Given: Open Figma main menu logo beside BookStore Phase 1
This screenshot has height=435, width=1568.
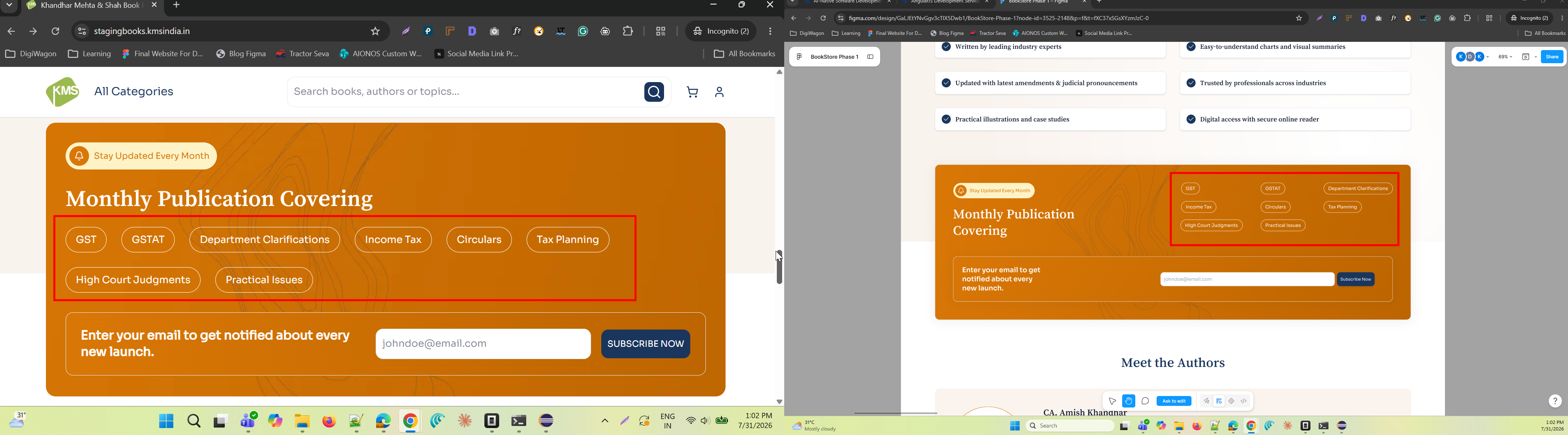Looking at the screenshot, I should [x=799, y=57].
